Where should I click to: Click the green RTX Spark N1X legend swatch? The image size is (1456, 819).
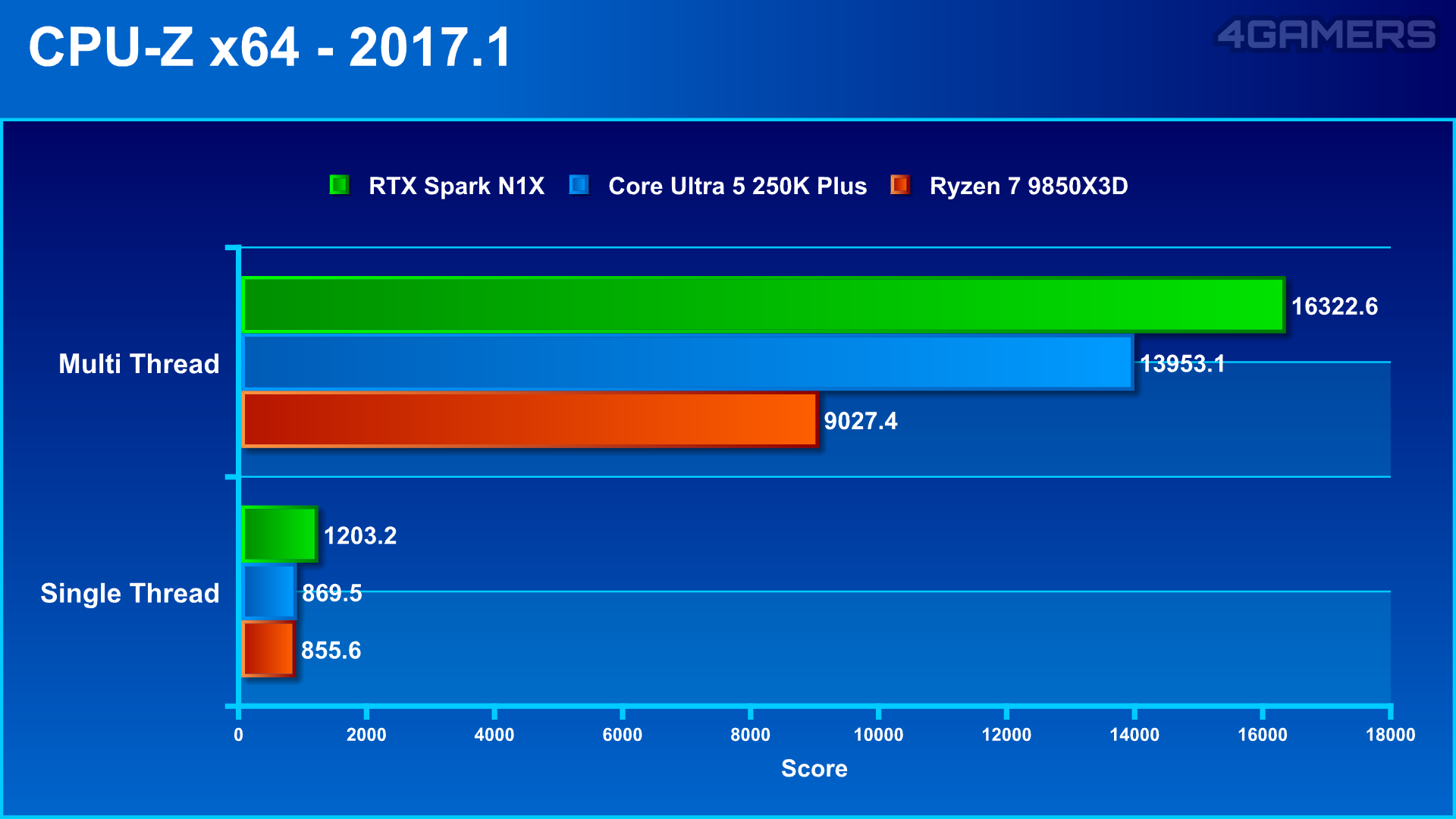[339, 185]
